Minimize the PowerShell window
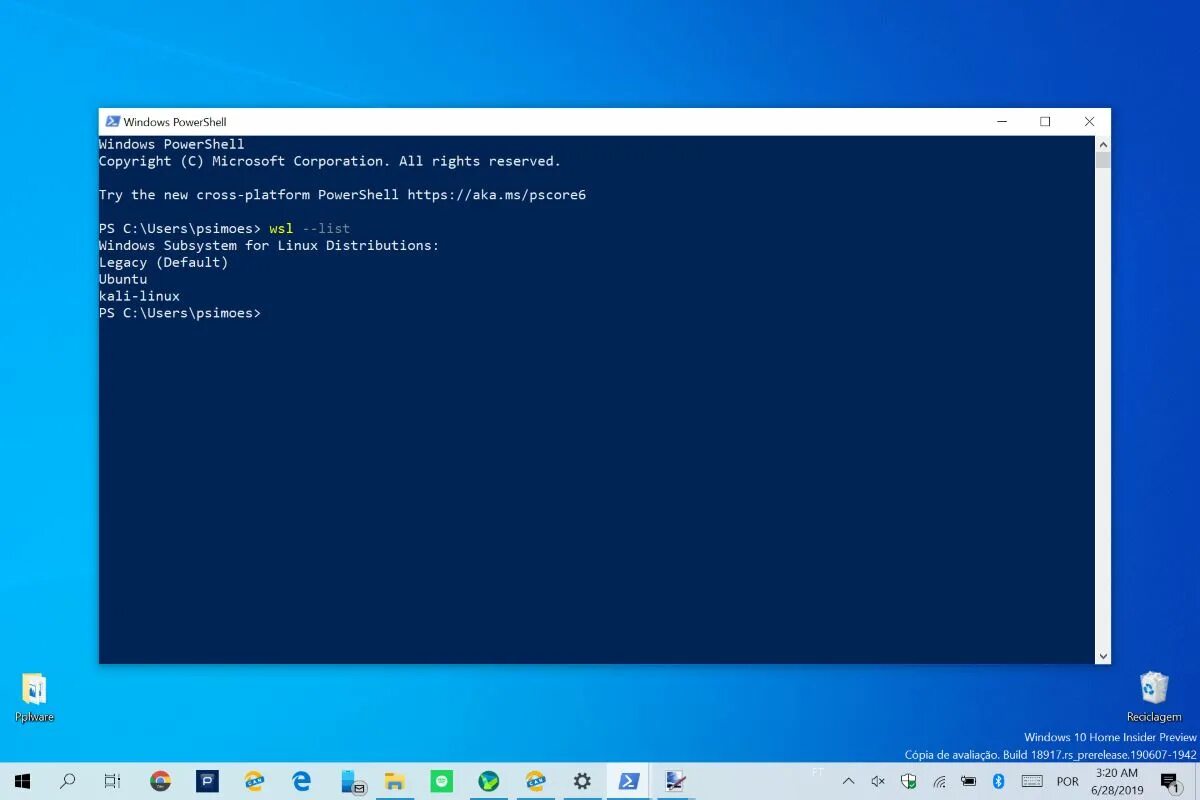Viewport: 1200px width, 800px height. 1001,122
